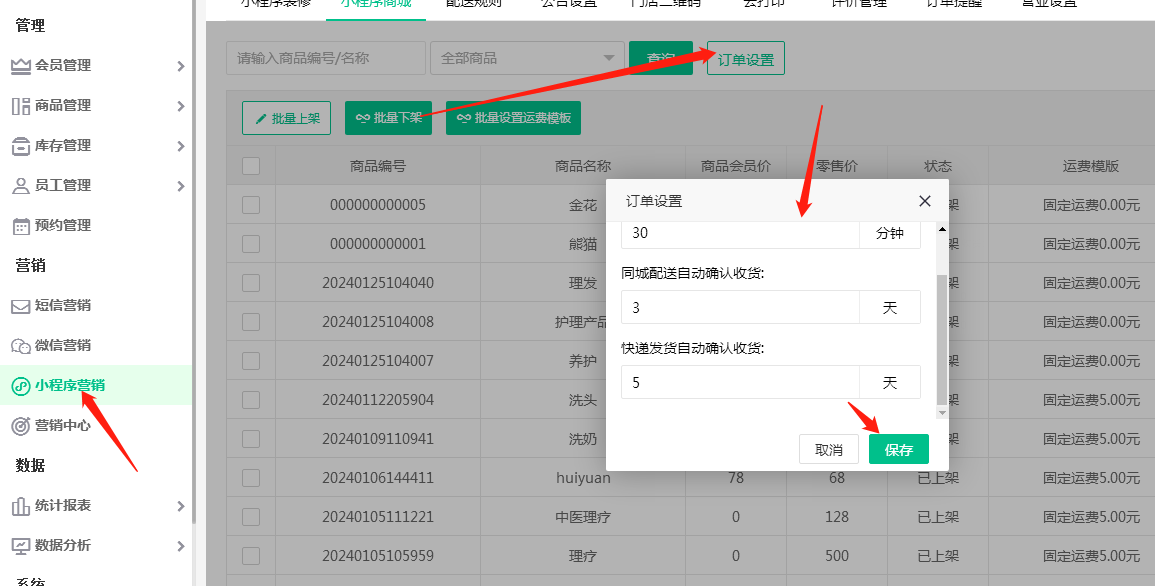Viewport: 1155px width, 586px height.
Task: Click the 商品管理 grid icon in sidebar
Action: (20, 106)
